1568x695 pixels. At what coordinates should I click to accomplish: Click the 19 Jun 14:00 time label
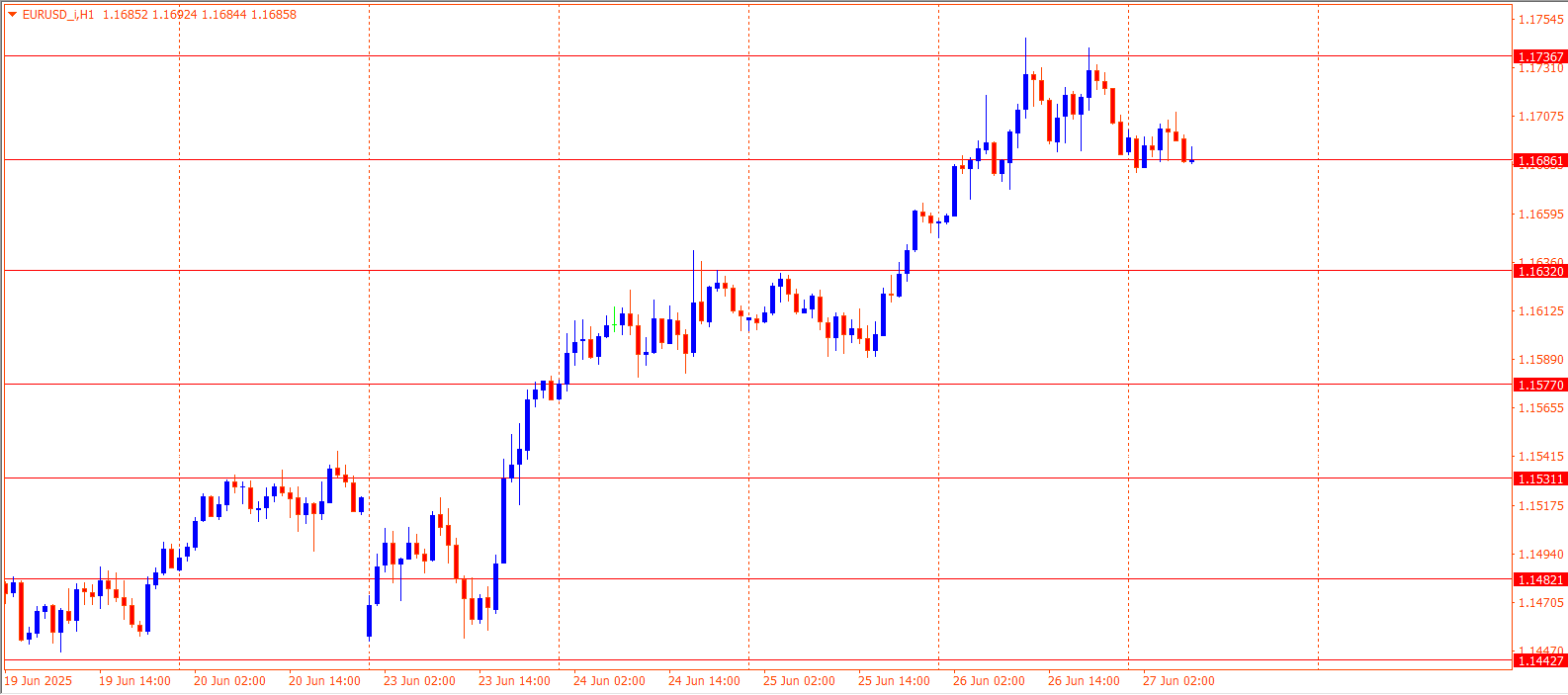tap(134, 681)
